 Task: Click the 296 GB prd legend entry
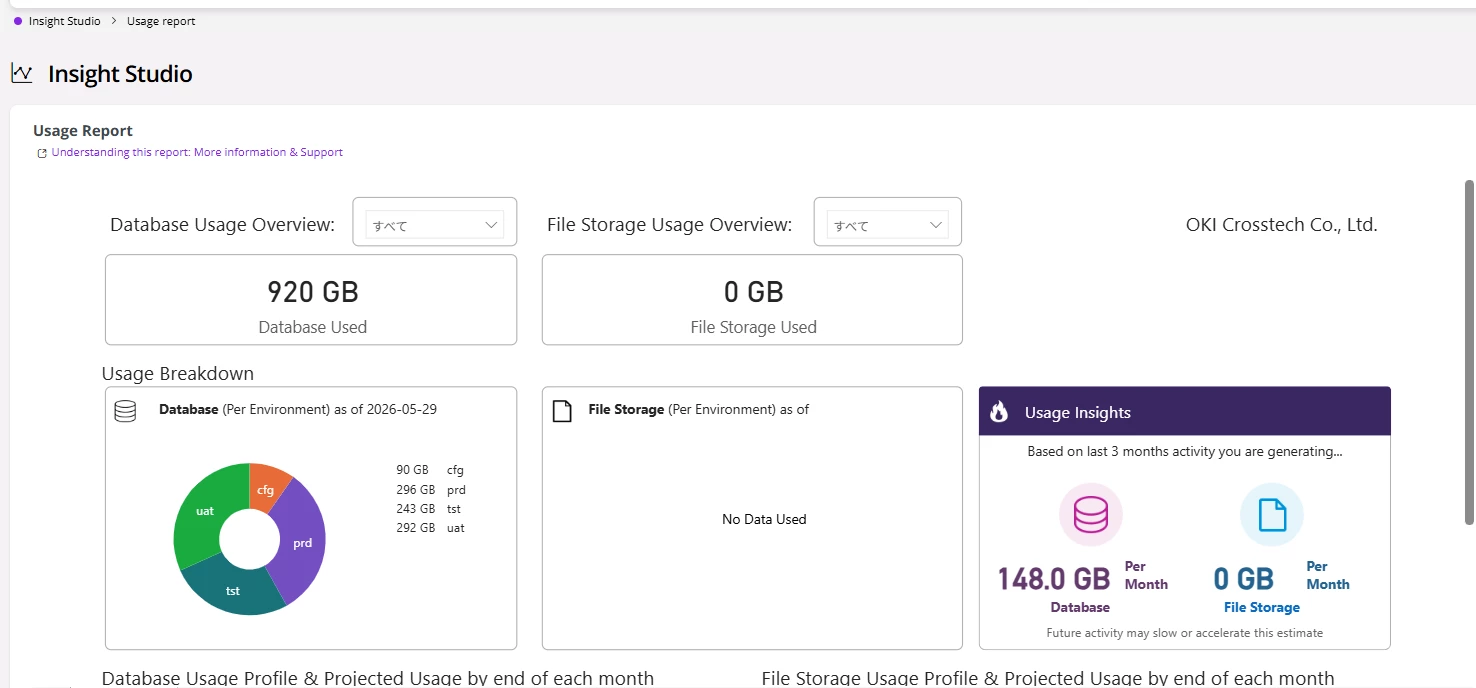tap(431, 490)
